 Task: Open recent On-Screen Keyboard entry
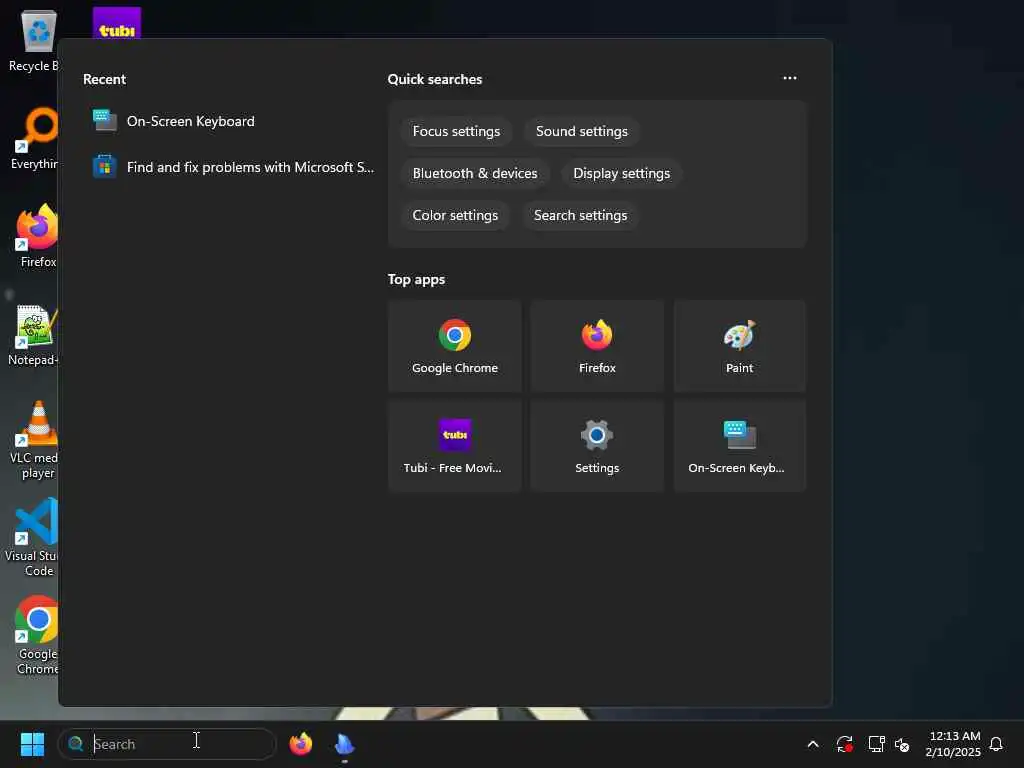[229, 121]
